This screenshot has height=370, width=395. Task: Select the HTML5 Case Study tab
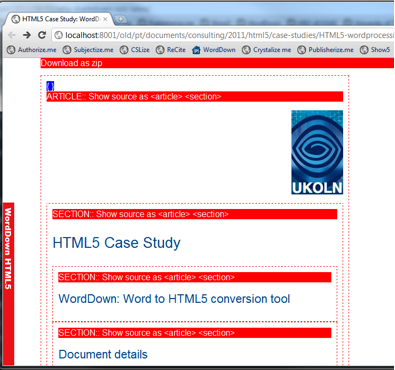point(59,19)
